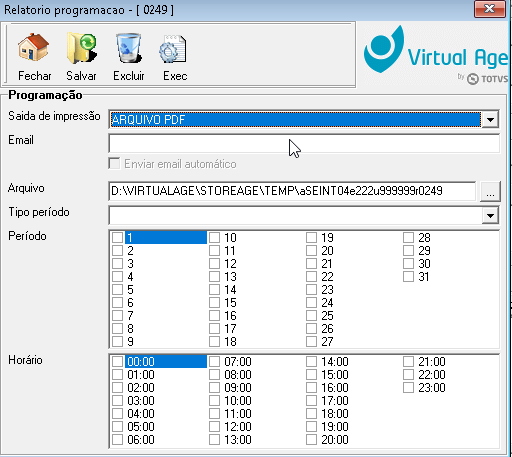Click the Arquivo path text field

(x=292, y=191)
